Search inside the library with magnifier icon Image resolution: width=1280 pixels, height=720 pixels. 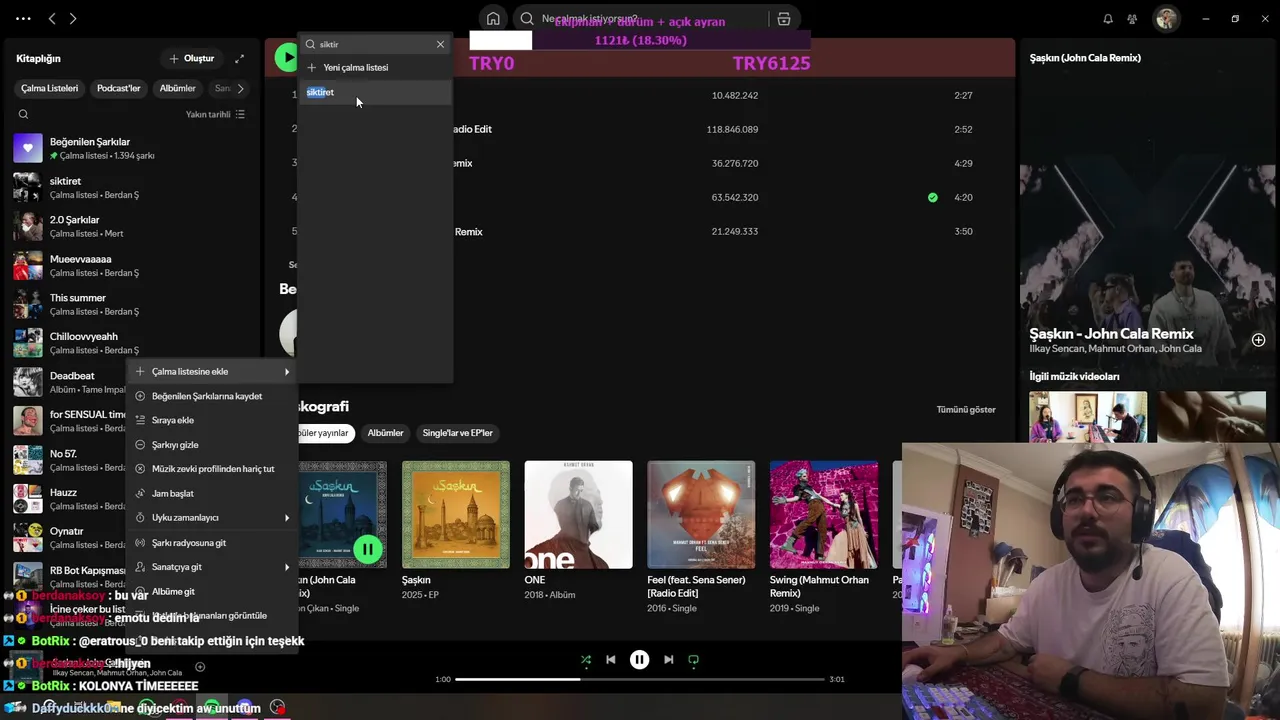(x=23, y=114)
